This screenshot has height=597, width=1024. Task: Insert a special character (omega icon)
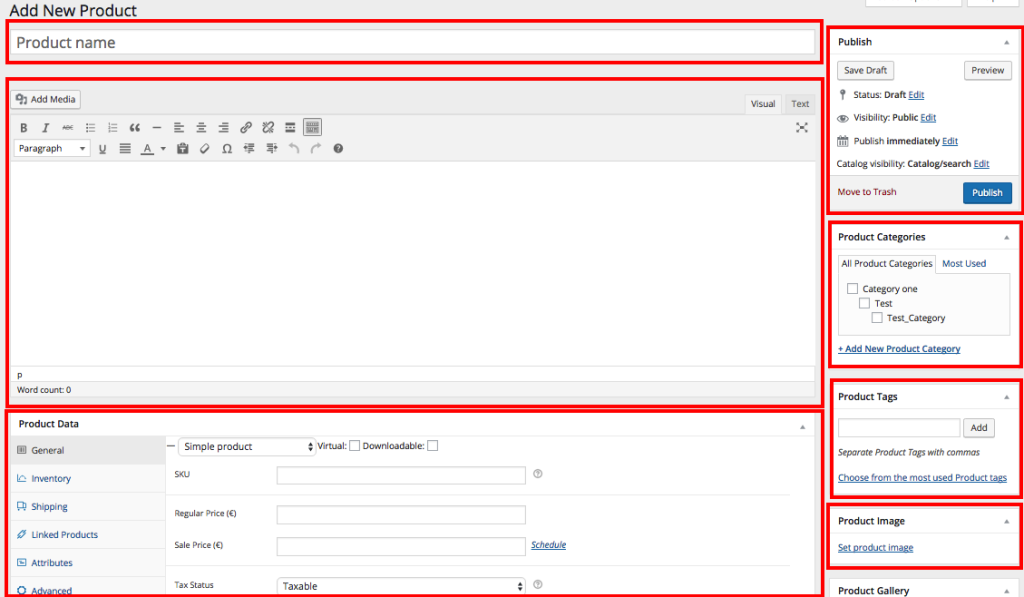(227, 149)
